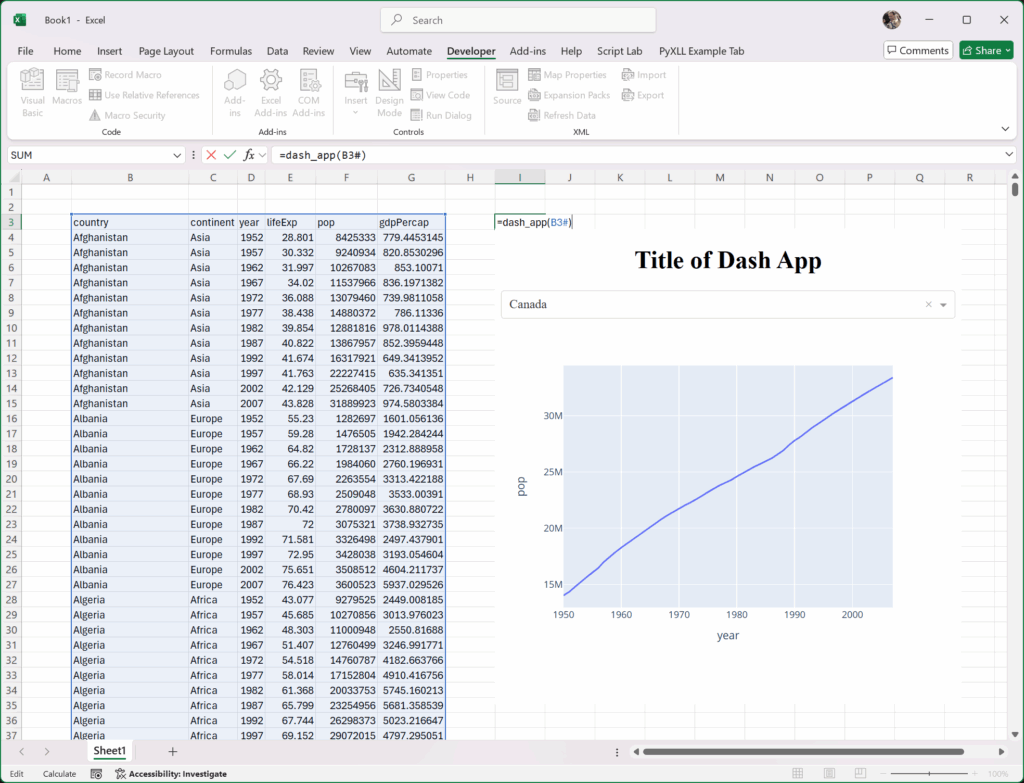Click the zoom slider in status bar

tap(930, 773)
